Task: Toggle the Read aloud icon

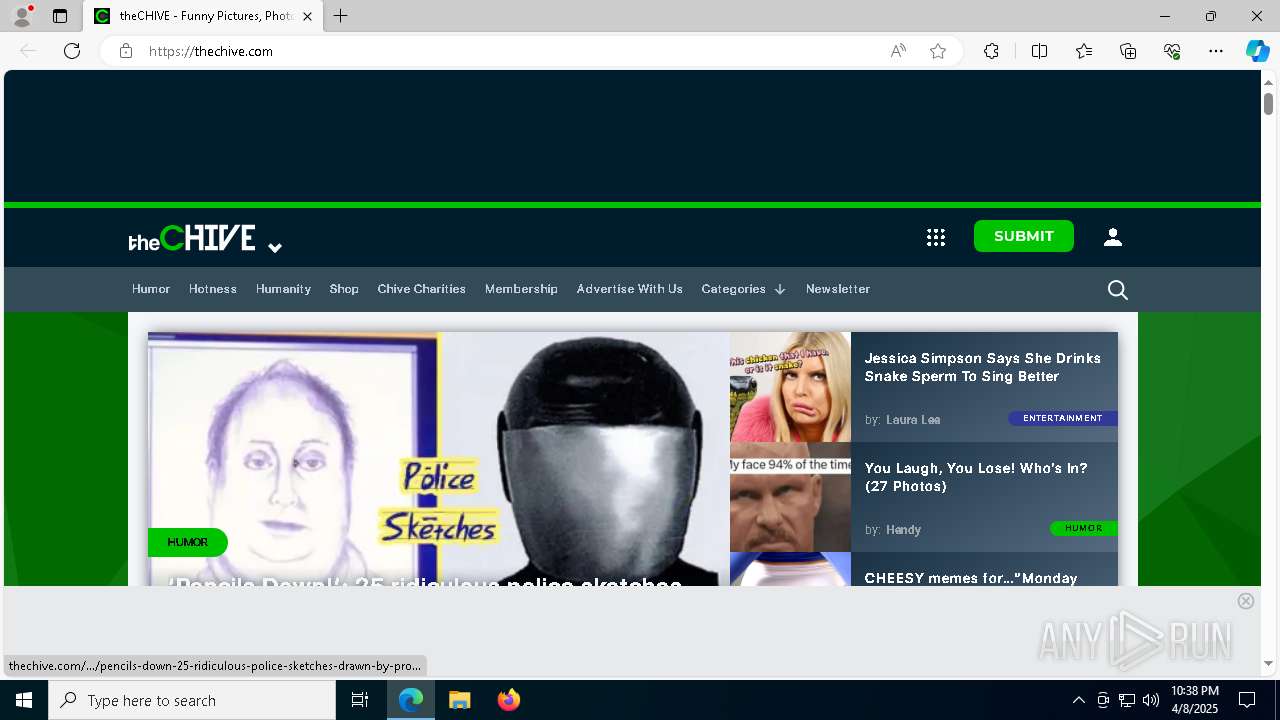Action: pos(898,51)
